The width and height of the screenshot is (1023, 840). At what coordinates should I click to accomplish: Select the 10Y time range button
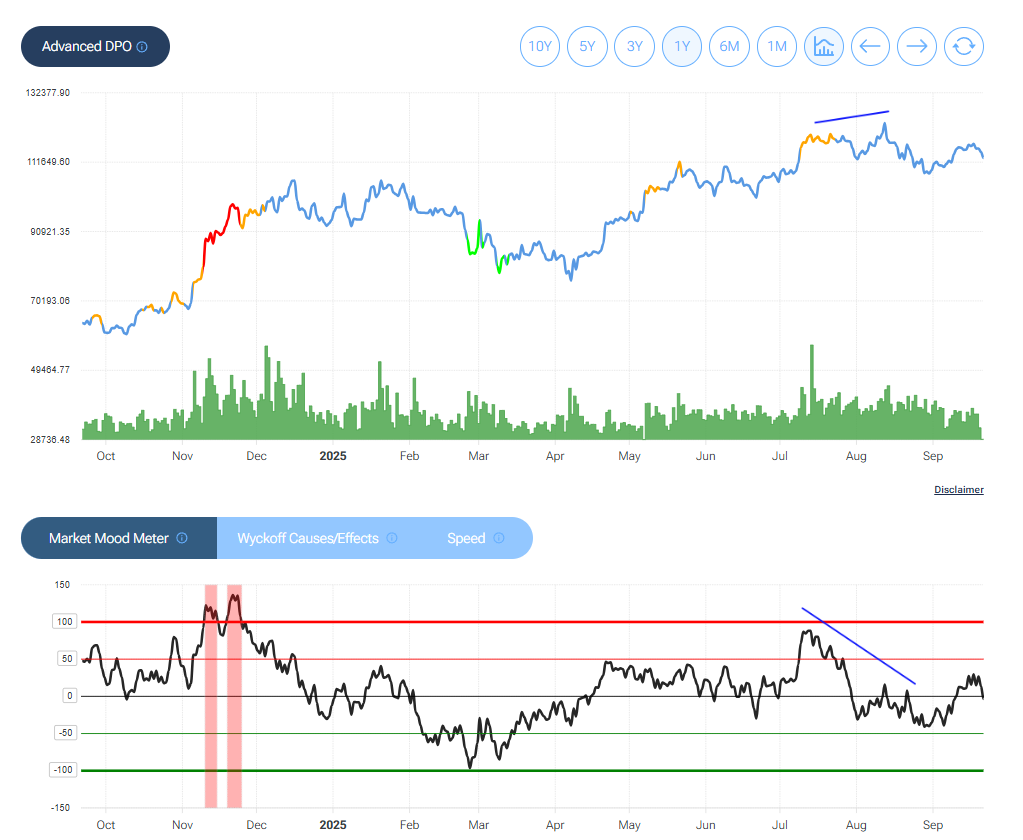[540, 46]
